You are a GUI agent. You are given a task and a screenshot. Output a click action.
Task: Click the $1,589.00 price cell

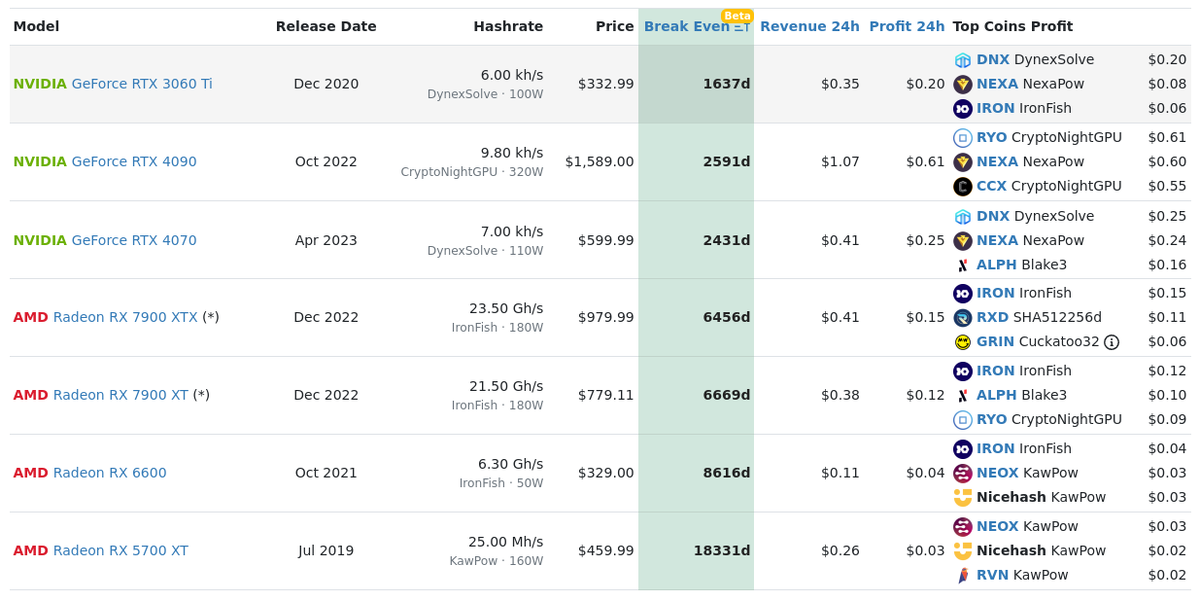tap(599, 162)
